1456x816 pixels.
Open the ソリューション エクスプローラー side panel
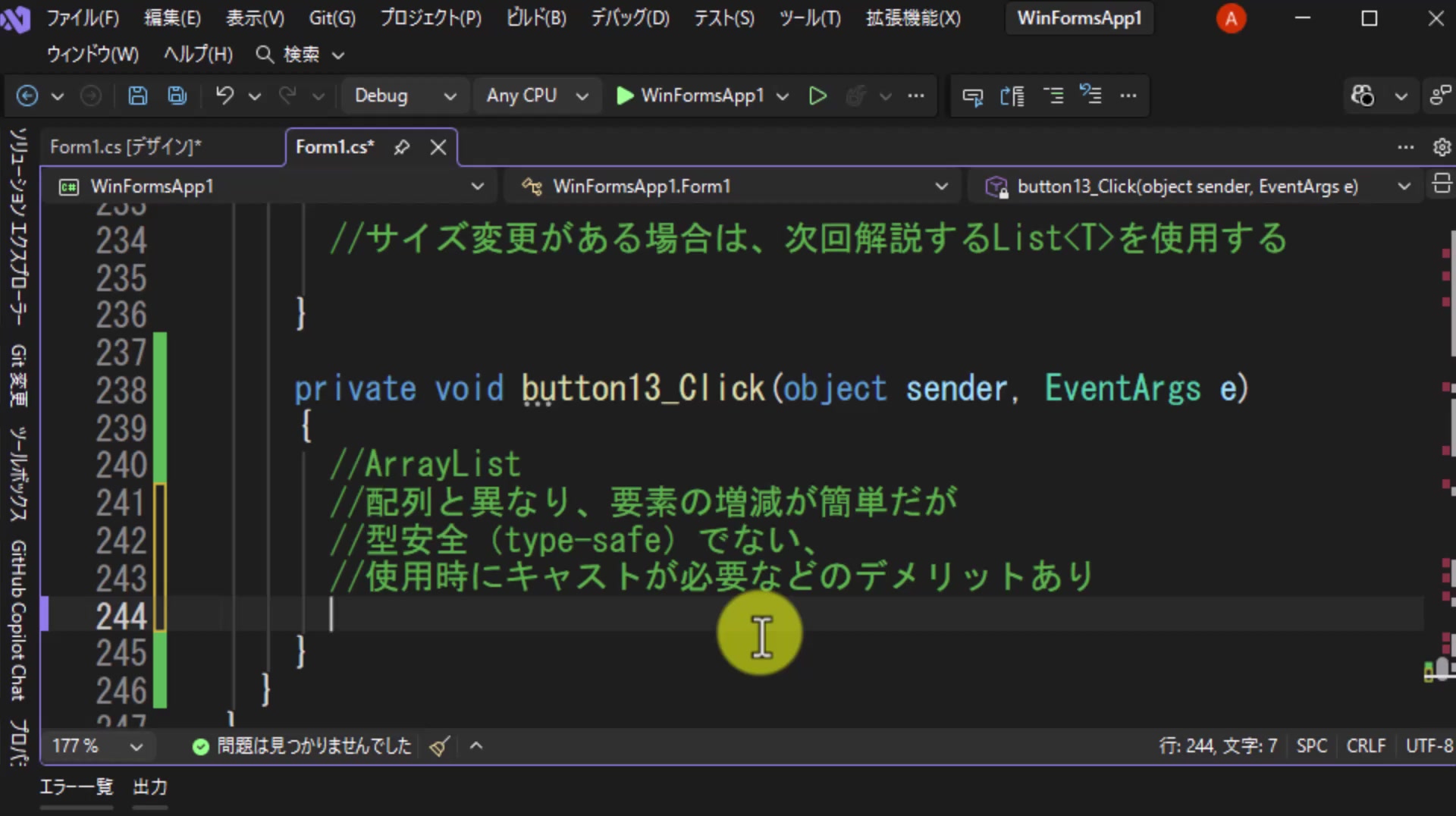(19, 226)
